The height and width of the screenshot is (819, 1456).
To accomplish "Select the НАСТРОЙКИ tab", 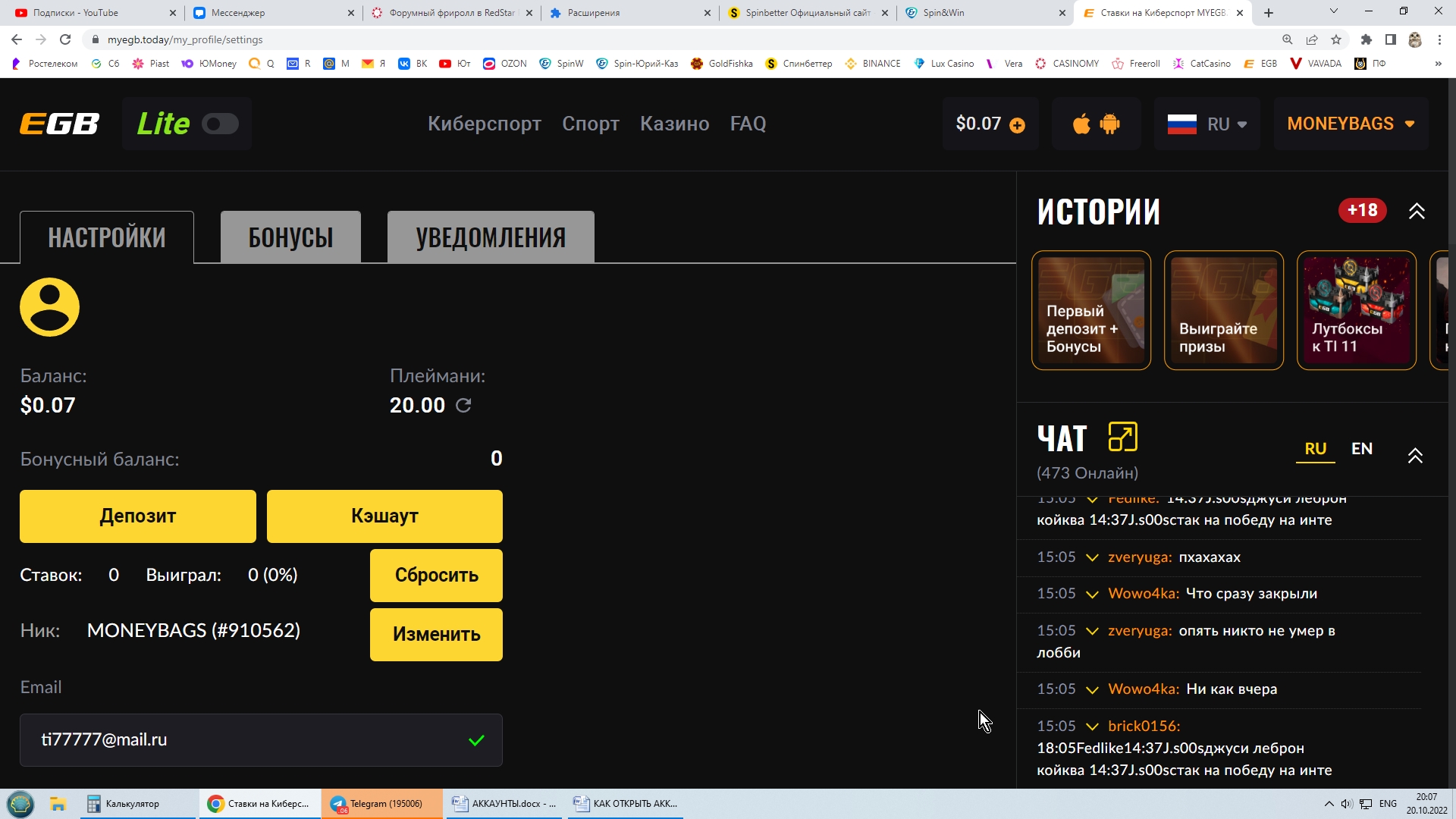I will point(107,237).
